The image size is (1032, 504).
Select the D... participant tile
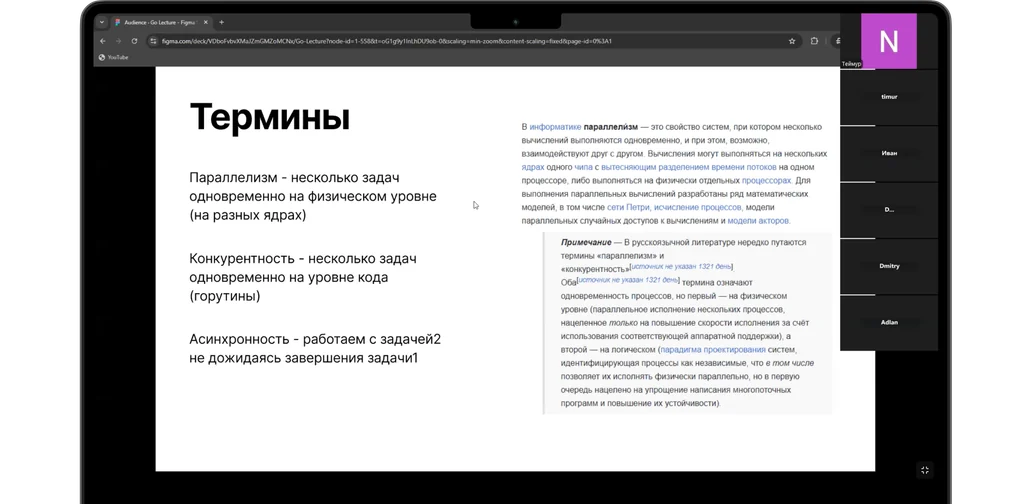(889, 210)
